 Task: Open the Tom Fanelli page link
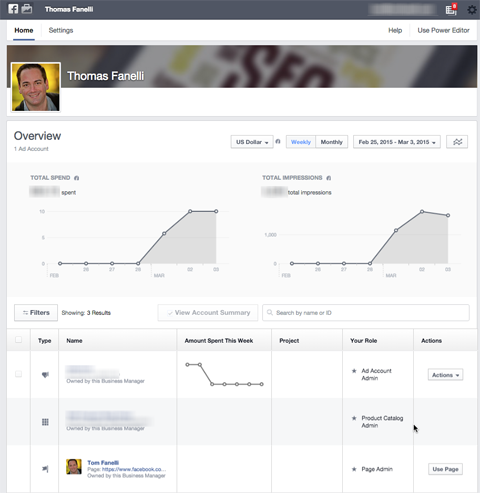[x=103, y=463]
